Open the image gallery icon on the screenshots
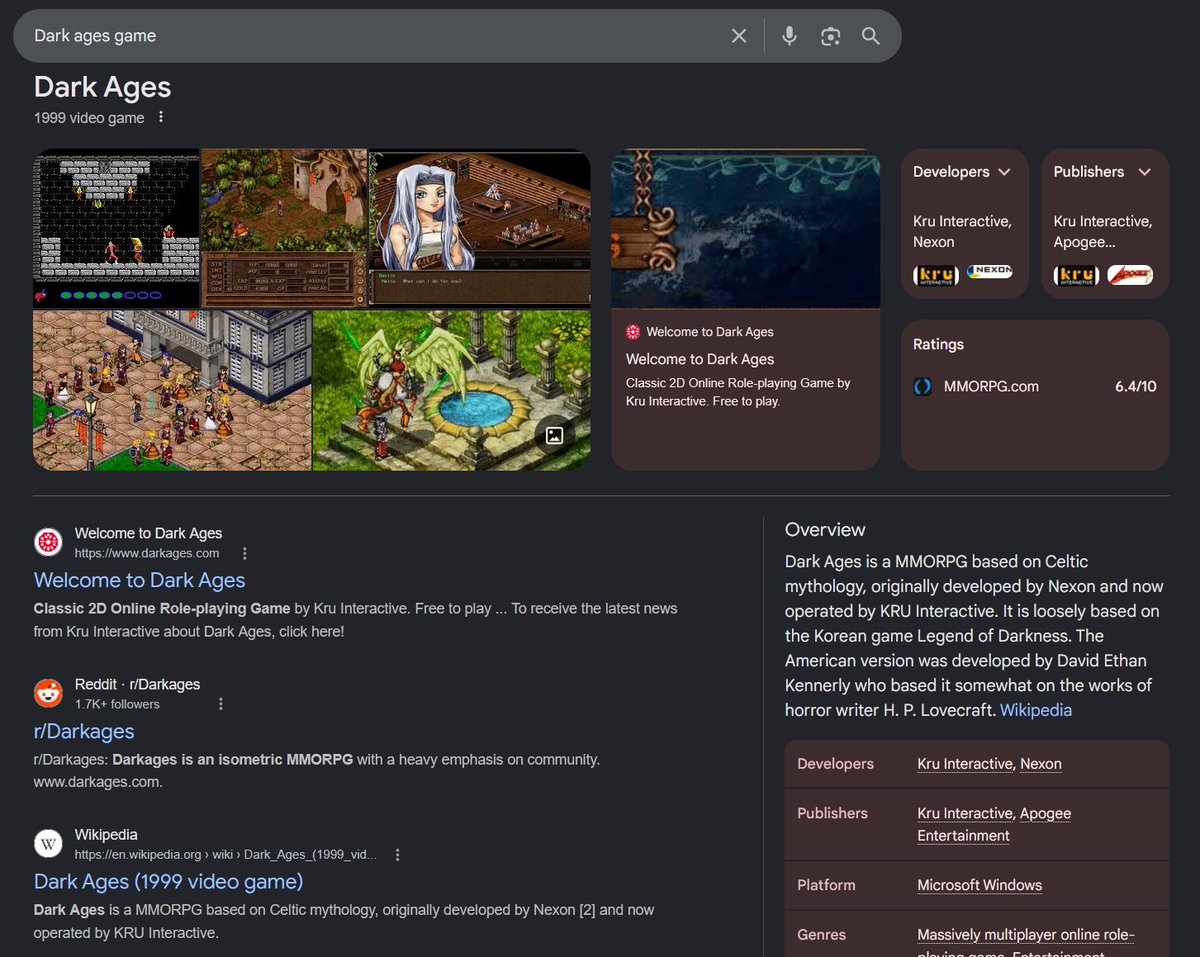This screenshot has height=957, width=1200. pos(555,435)
